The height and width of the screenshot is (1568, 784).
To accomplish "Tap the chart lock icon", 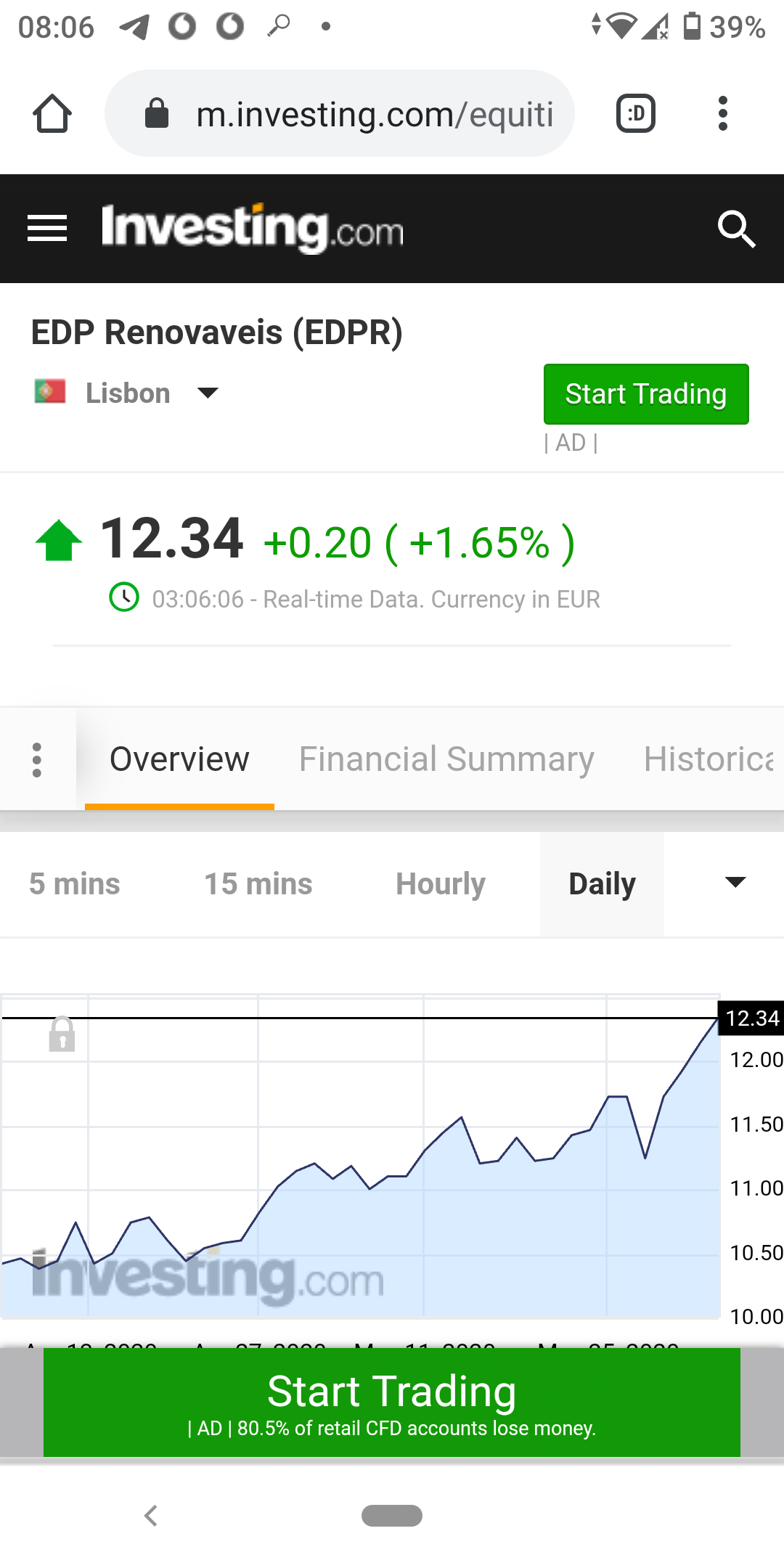I will pos(62,1034).
